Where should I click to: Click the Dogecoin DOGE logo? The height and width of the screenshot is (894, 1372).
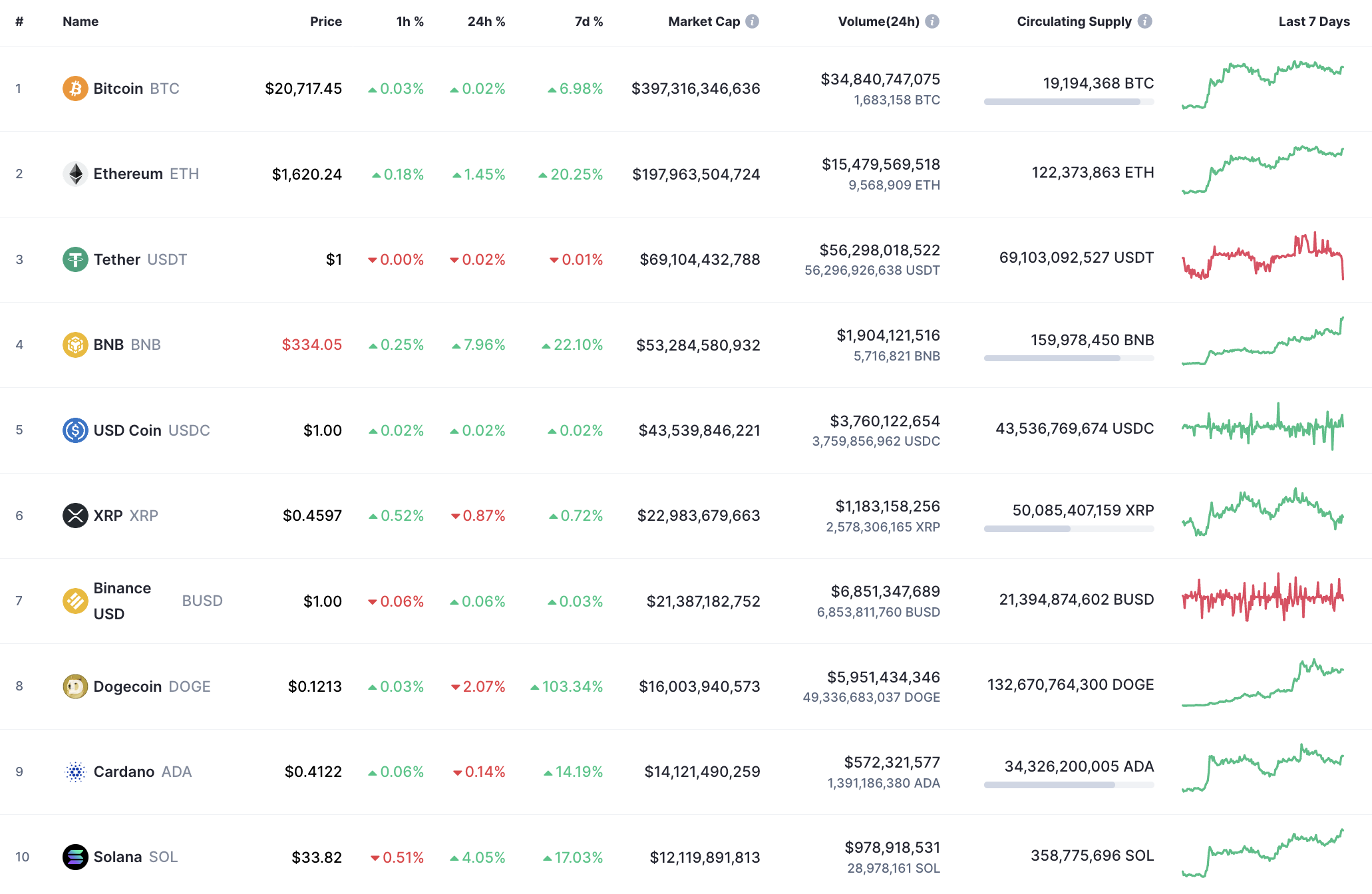(75, 686)
